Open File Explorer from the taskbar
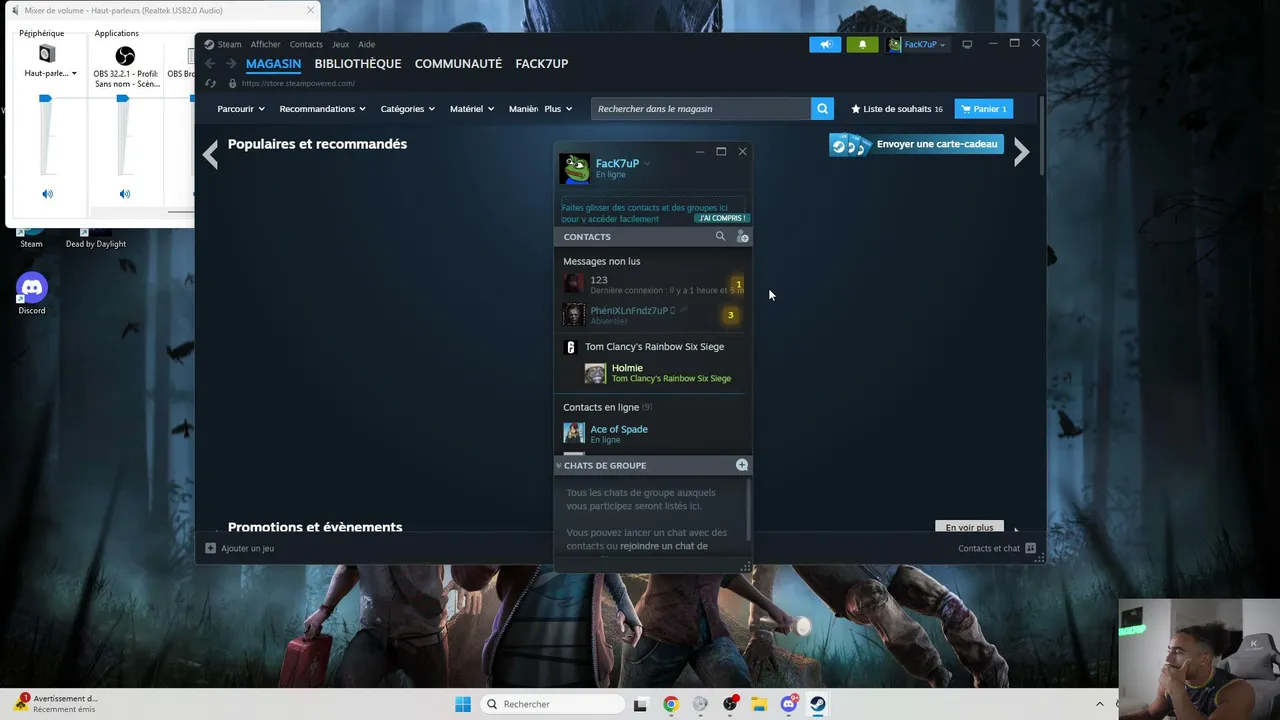 pyautogui.click(x=759, y=704)
